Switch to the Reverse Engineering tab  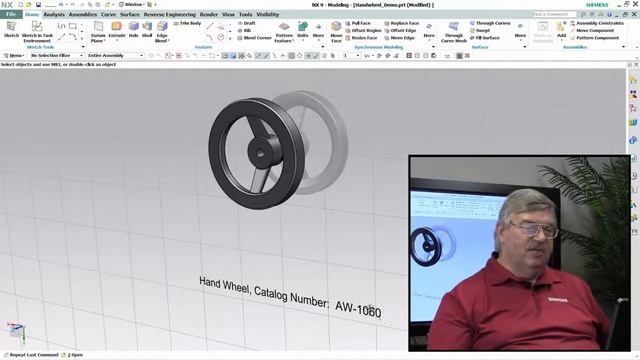tap(170, 14)
